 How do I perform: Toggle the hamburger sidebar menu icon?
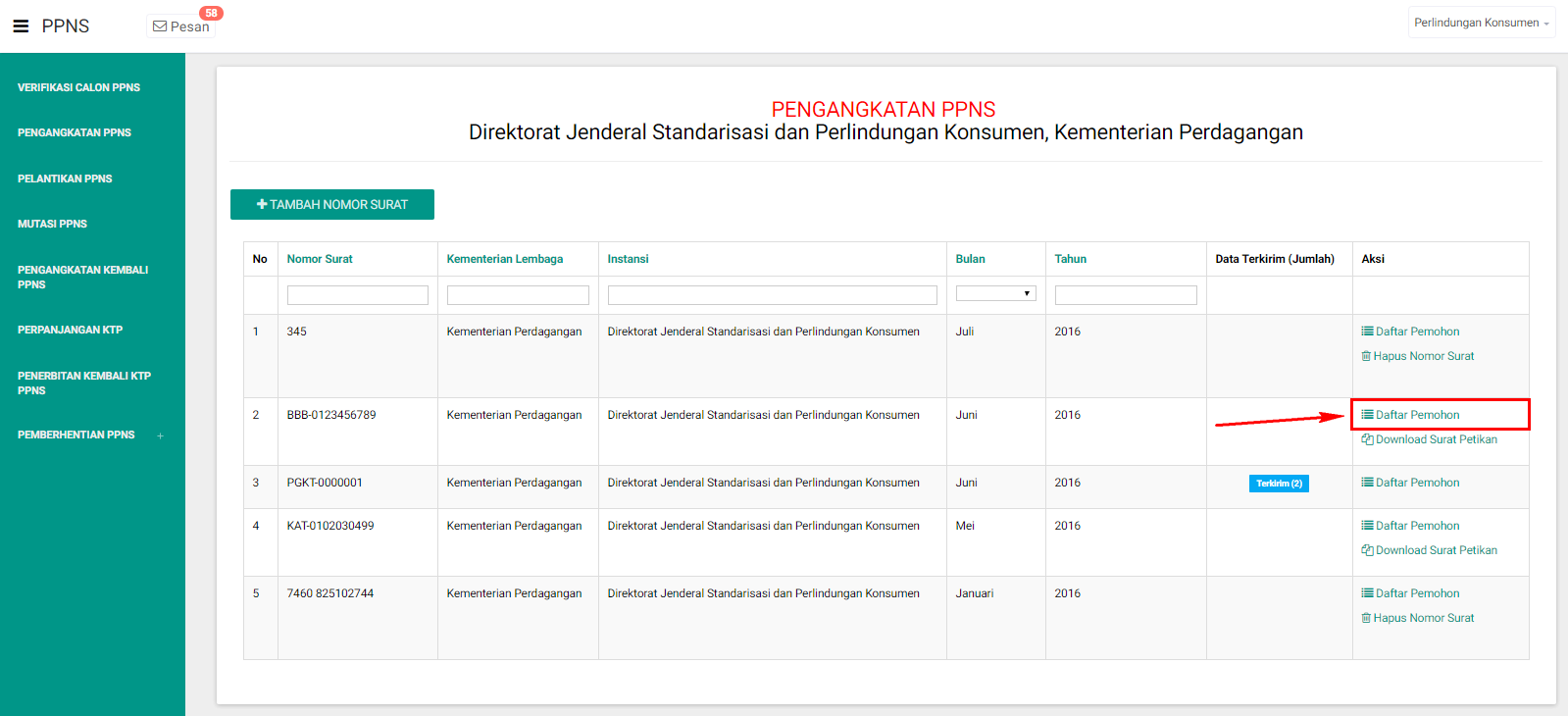(x=21, y=26)
